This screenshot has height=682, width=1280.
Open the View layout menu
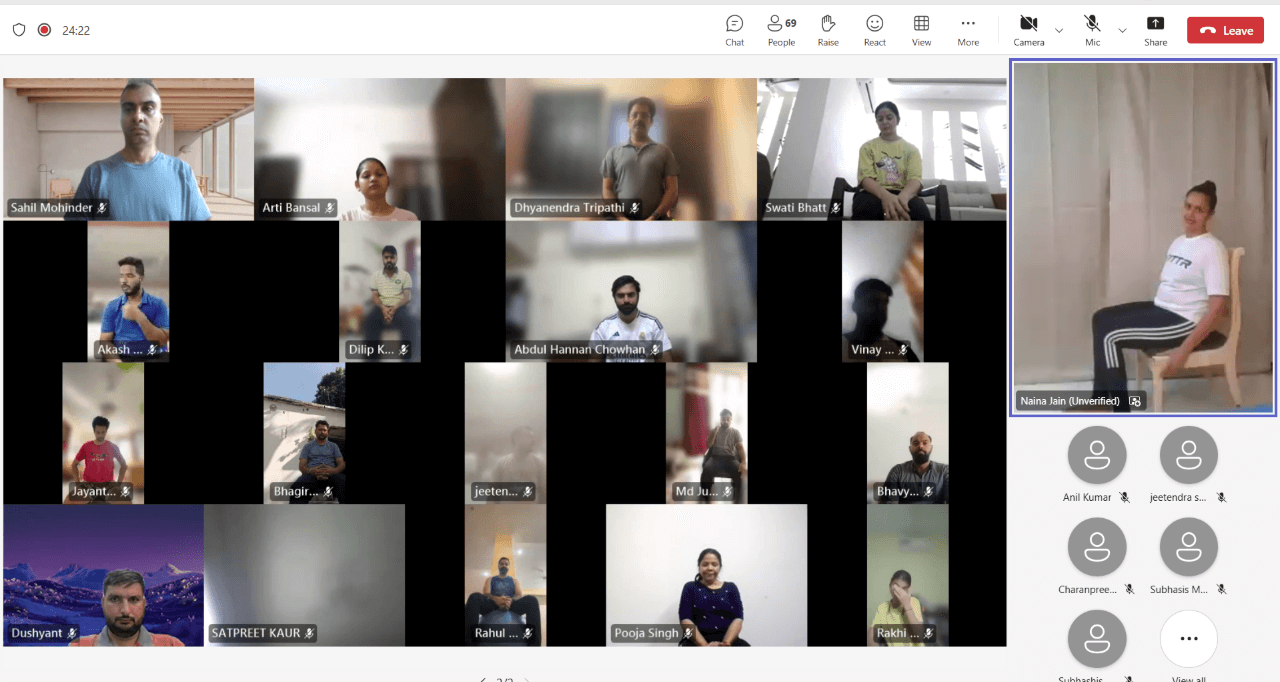[x=921, y=29]
